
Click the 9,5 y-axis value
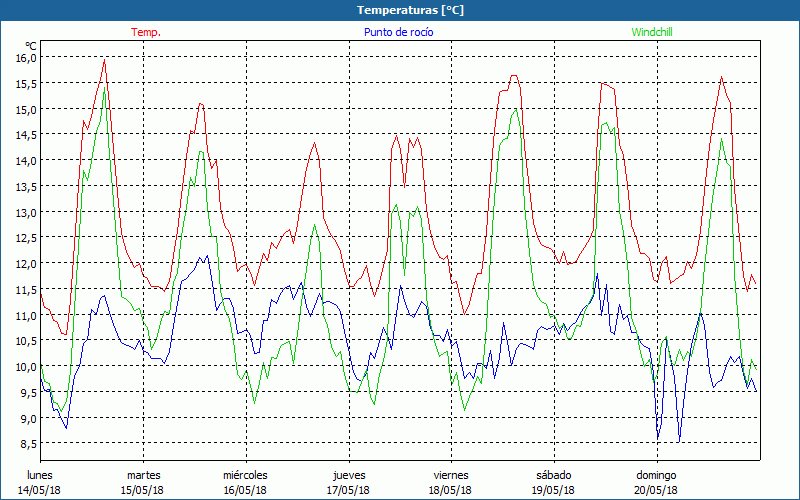pos(29,392)
